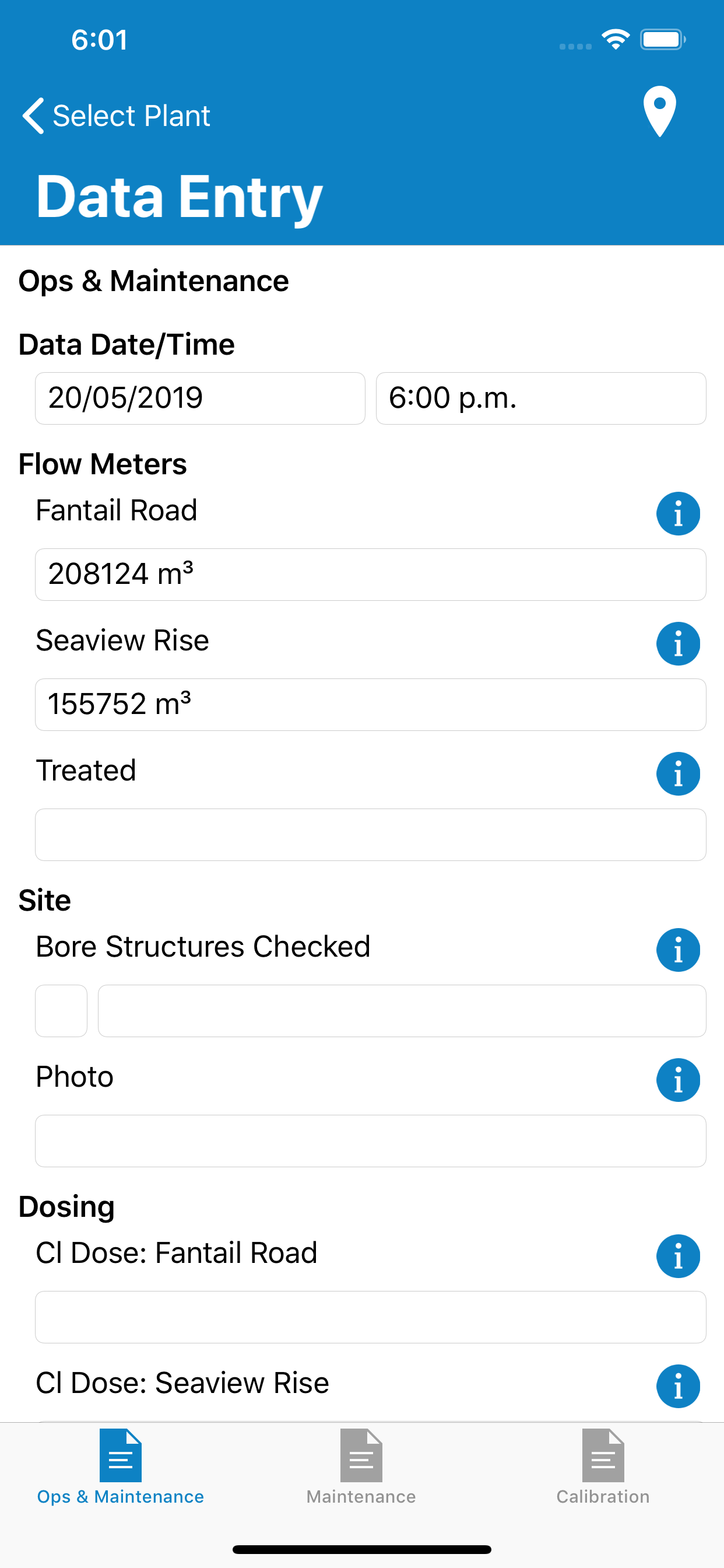Show info for Cl Dose: Seaview Rise
The width and height of the screenshot is (724, 1568).
(x=678, y=1387)
